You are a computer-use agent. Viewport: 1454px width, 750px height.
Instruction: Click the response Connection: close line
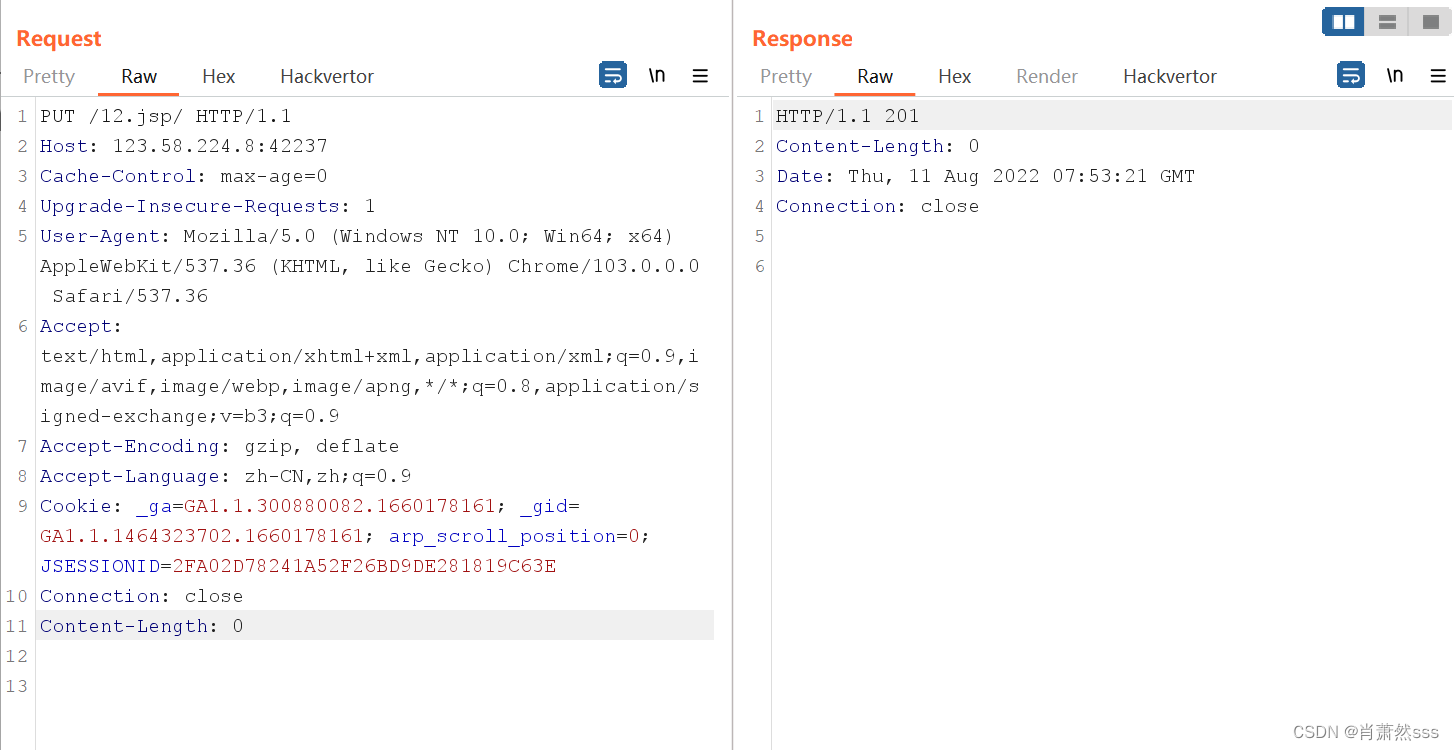coord(878,206)
